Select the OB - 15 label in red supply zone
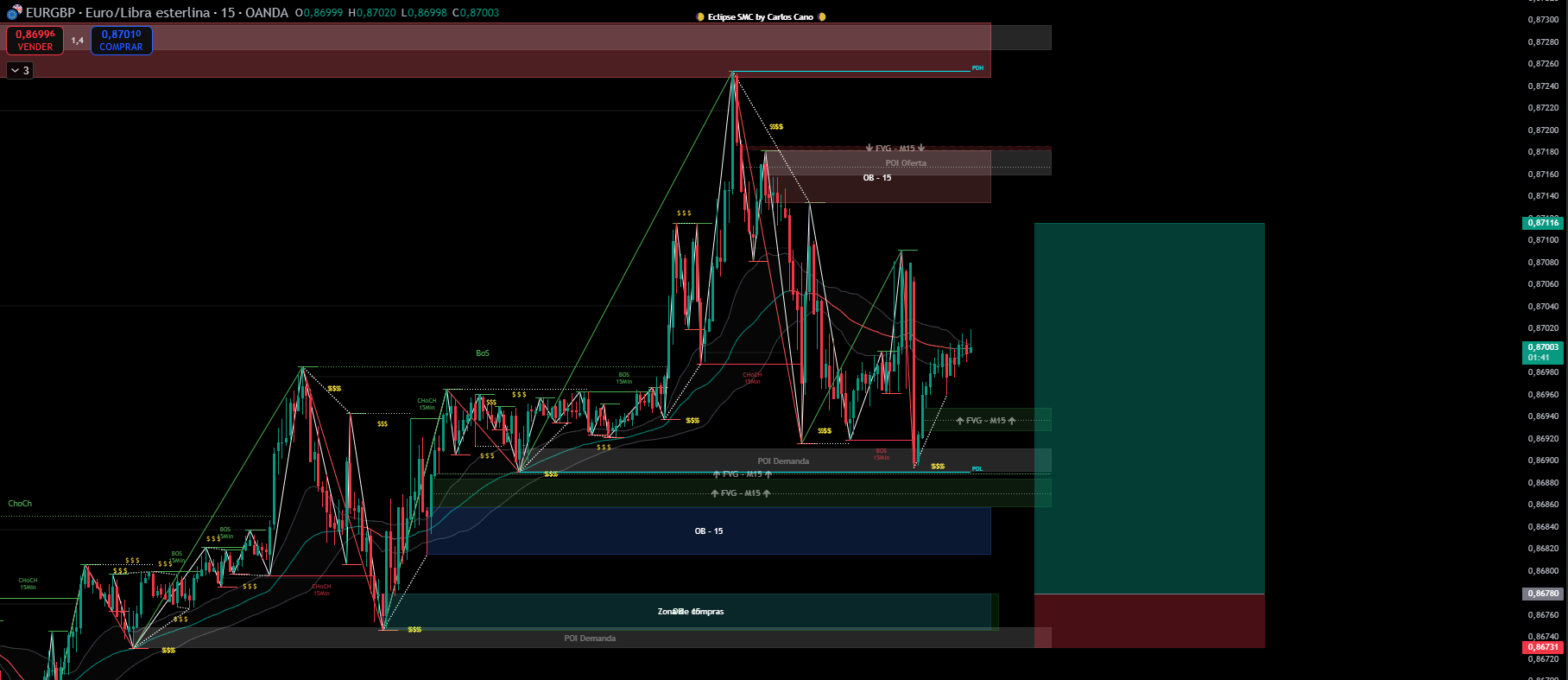This screenshot has height=680, width=1568. point(876,178)
